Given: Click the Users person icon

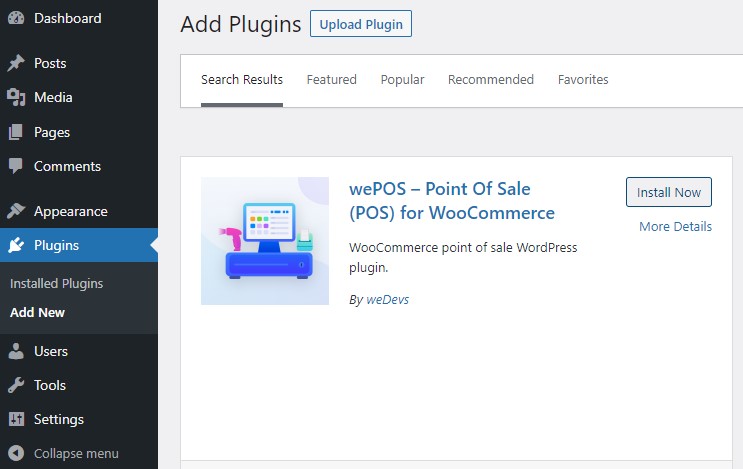Looking at the screenshot, I should [16, 351].
